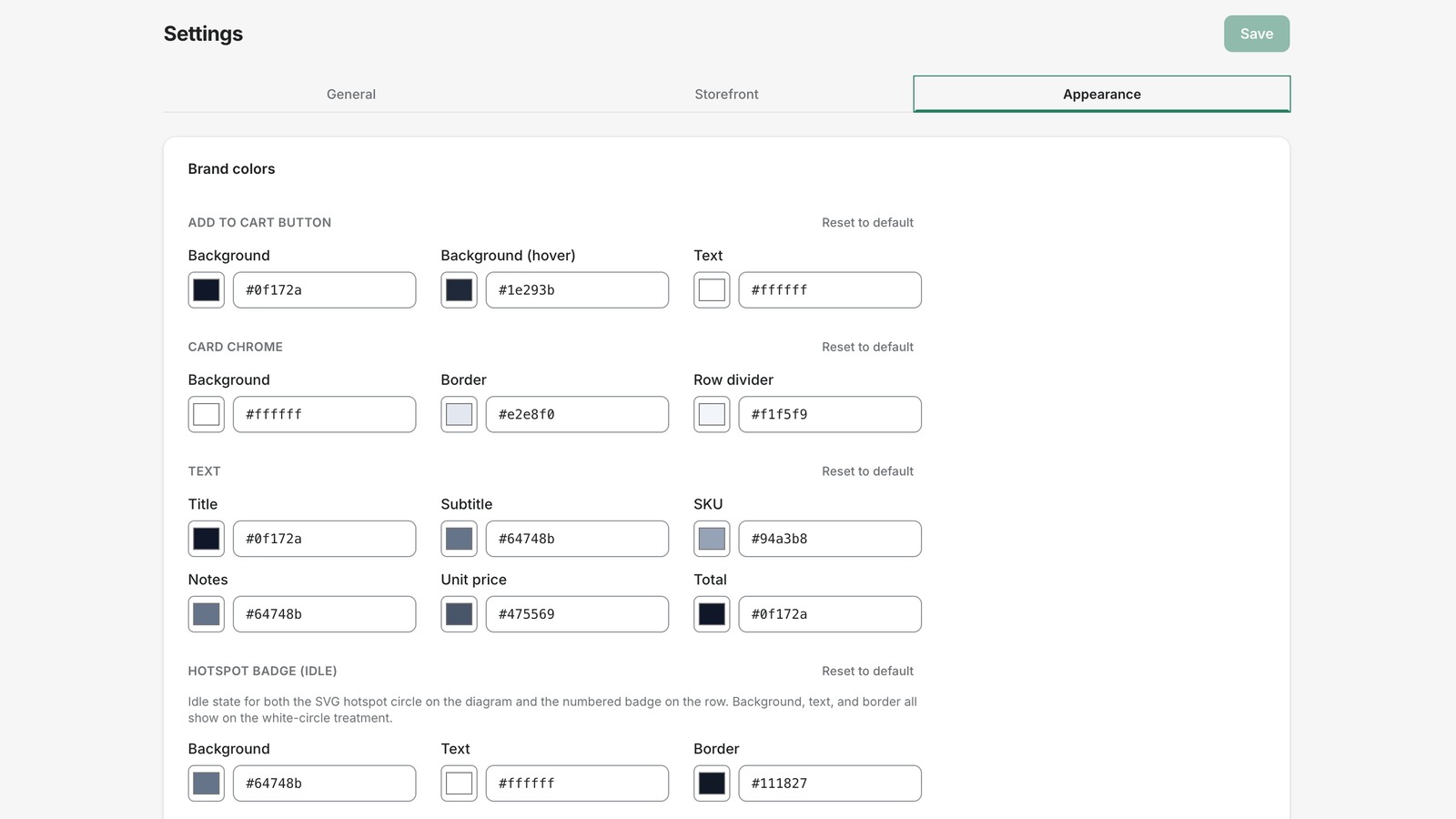The width and height of the screenshot is (1456, 819).
Task: Edit SKU hex field #94a3b8
Action: pyautogui.click(x=830, y=539)
